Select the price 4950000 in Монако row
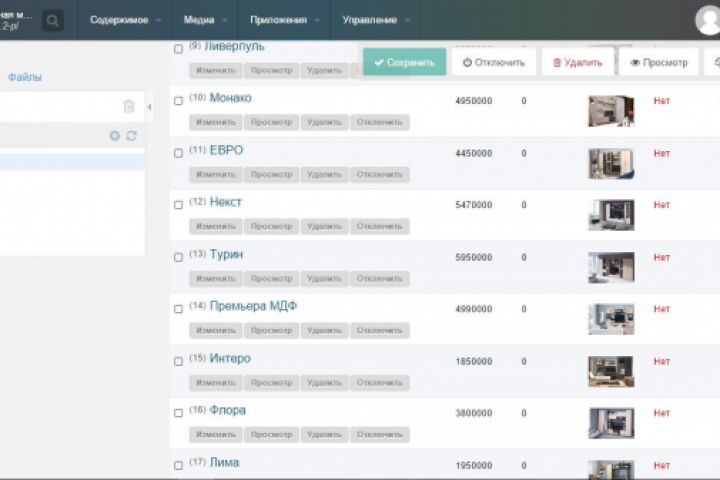 (473, 101)
